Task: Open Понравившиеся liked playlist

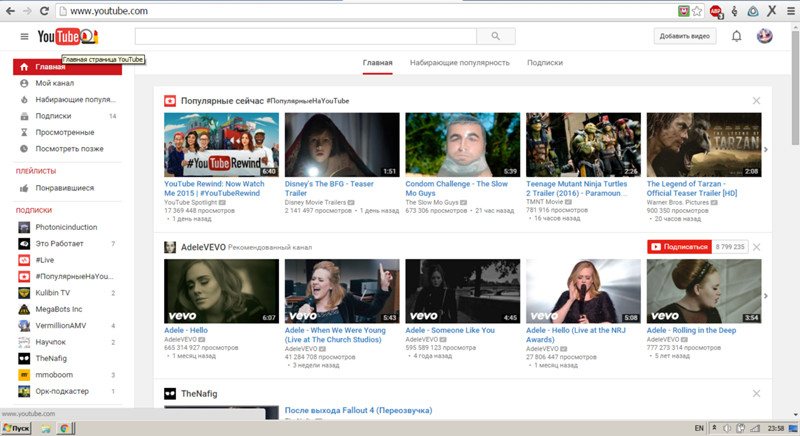Action: (67, 188)
